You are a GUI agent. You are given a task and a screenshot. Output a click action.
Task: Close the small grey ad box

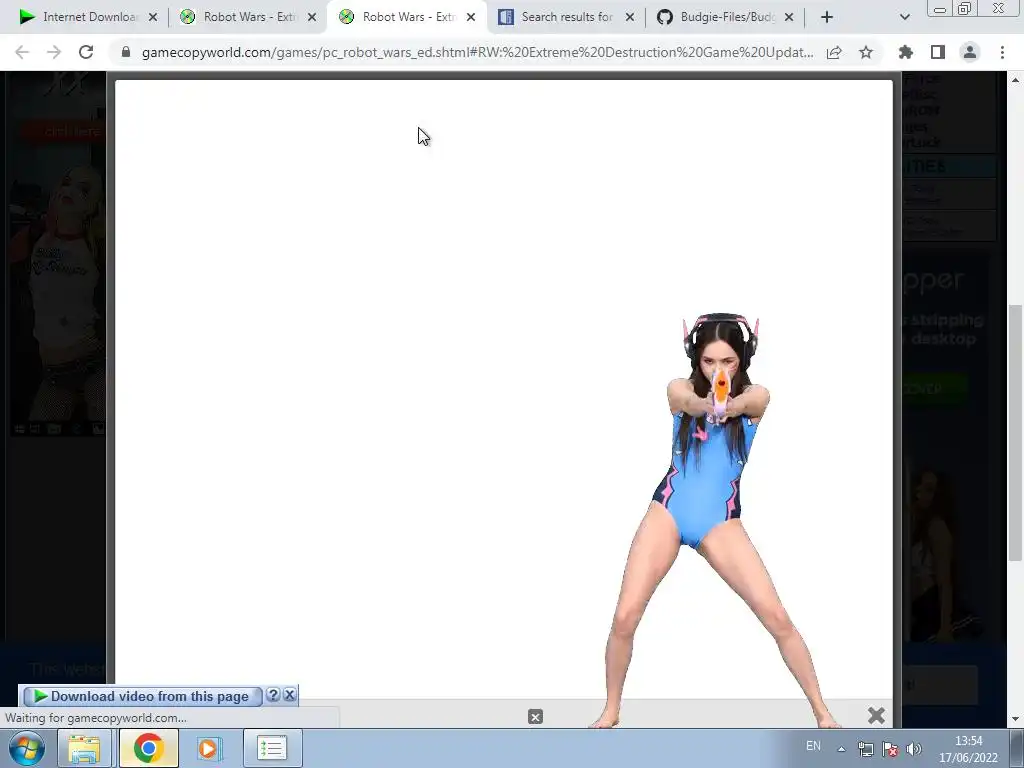[x=535, y=717]
